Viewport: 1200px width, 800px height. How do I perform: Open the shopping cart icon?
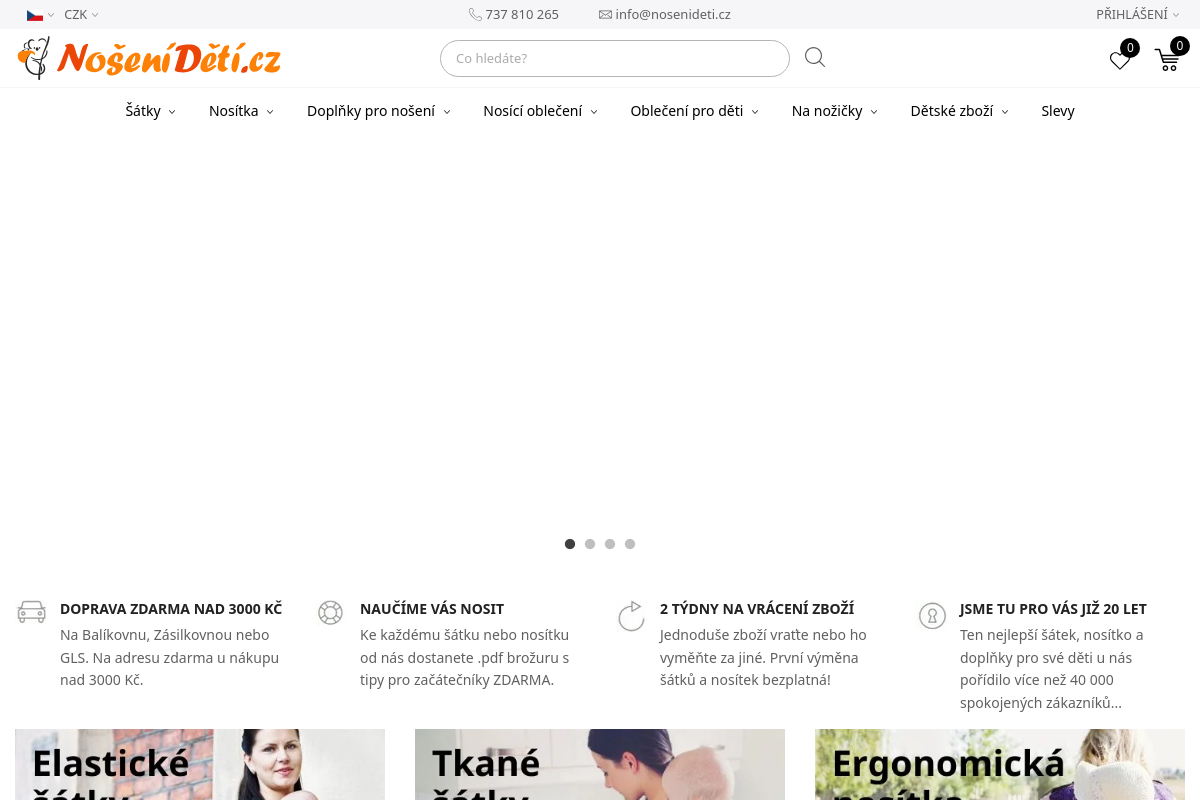1167,60
